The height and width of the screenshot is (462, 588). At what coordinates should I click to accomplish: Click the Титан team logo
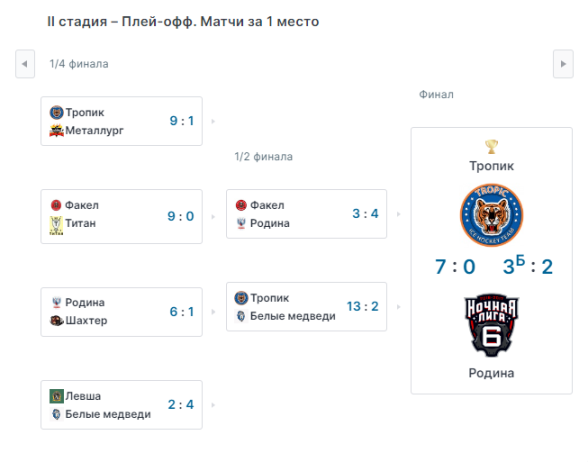pos(56,225)
